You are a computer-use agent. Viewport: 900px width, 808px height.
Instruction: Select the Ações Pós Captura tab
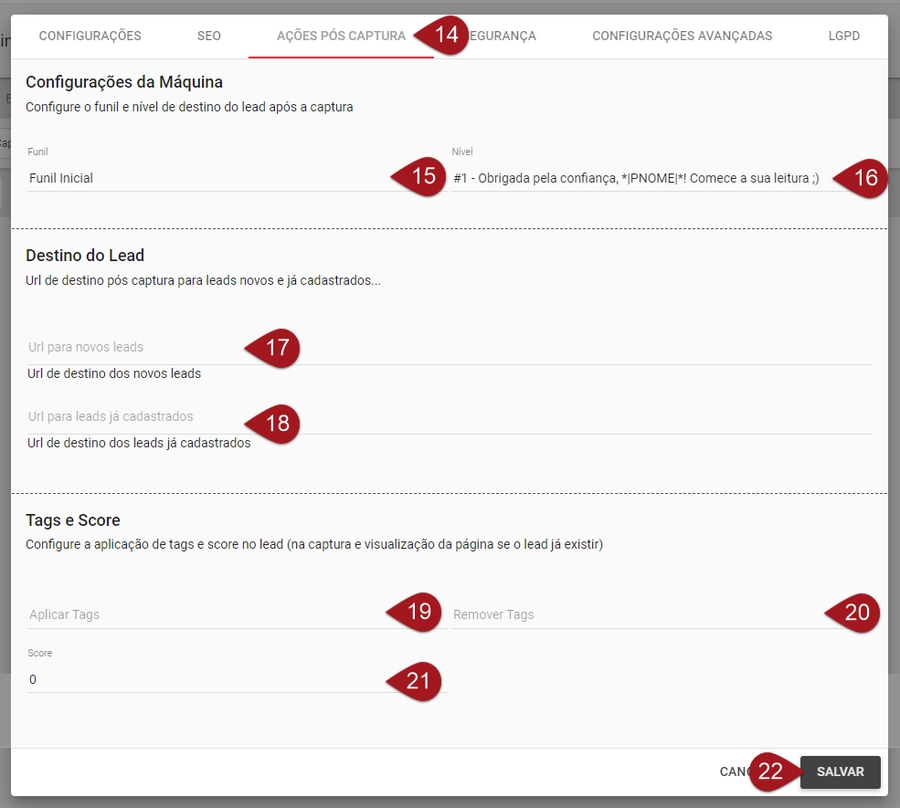(340, 36)
